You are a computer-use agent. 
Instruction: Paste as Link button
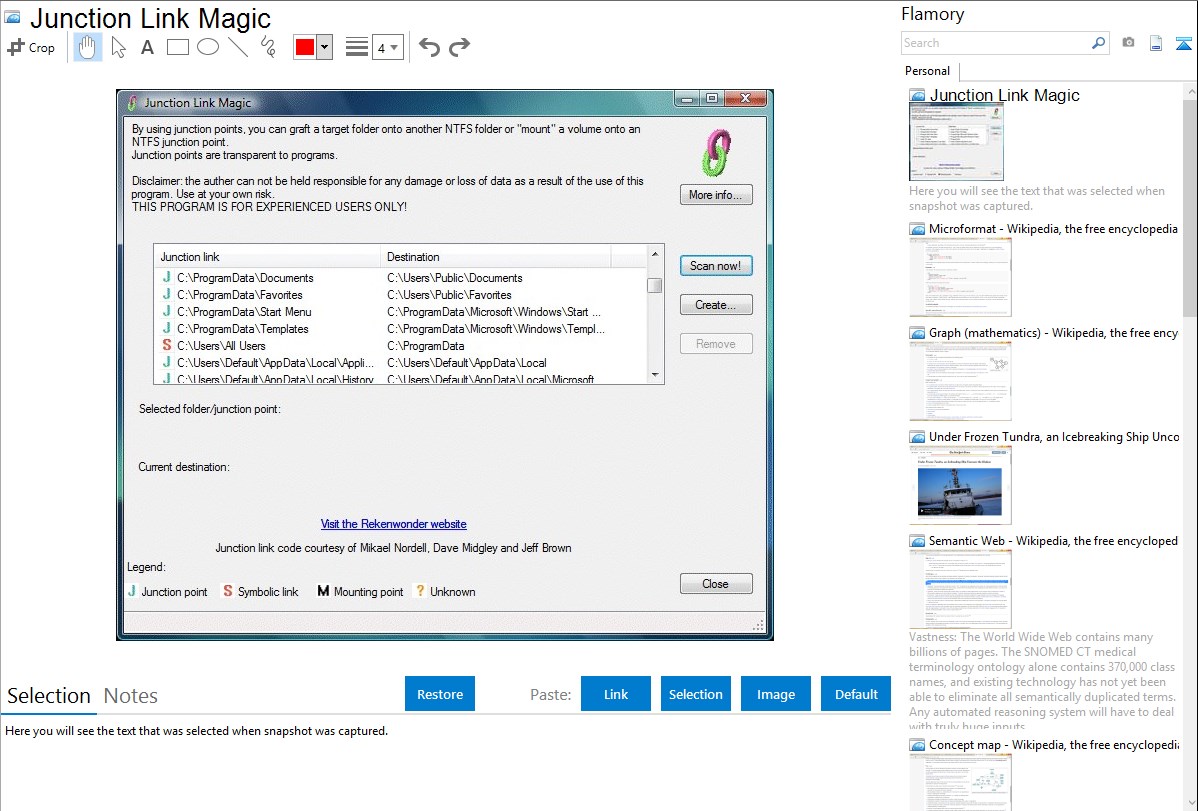tap(616, 694)
